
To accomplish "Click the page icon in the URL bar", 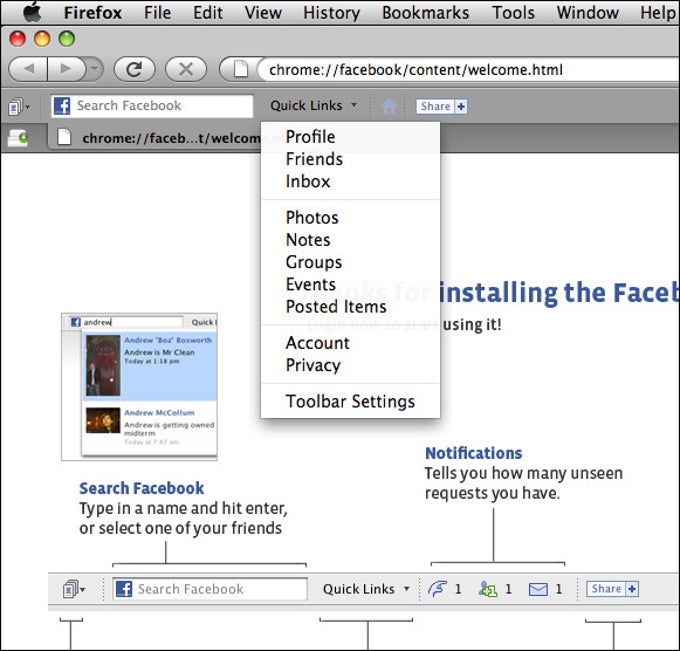I will (x=240, y=69).
